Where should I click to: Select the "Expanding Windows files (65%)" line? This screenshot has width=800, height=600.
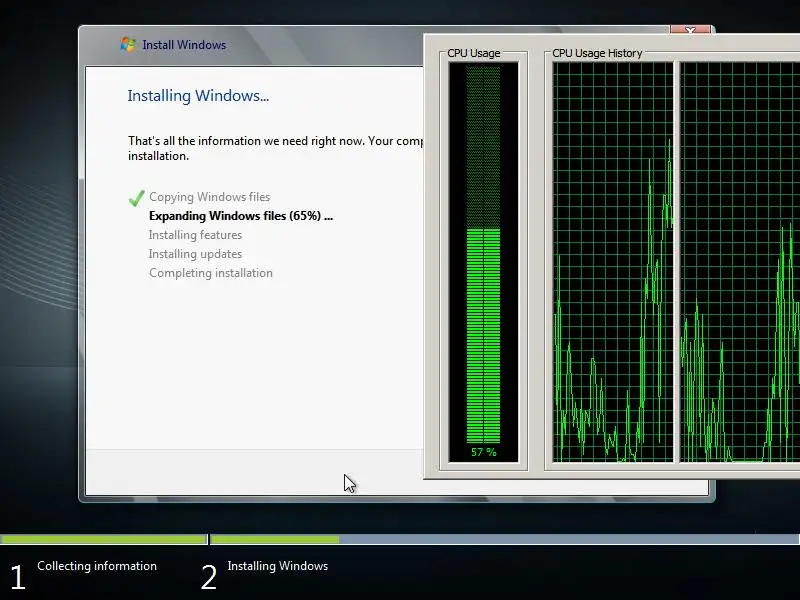241,216
